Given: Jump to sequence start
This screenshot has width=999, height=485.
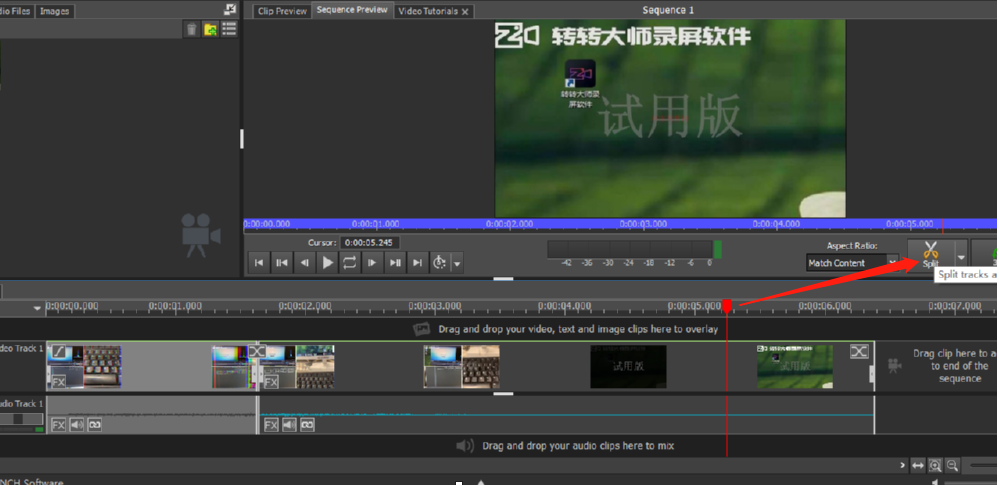Looking at the screenshot, I should click(x=259, y=262).
